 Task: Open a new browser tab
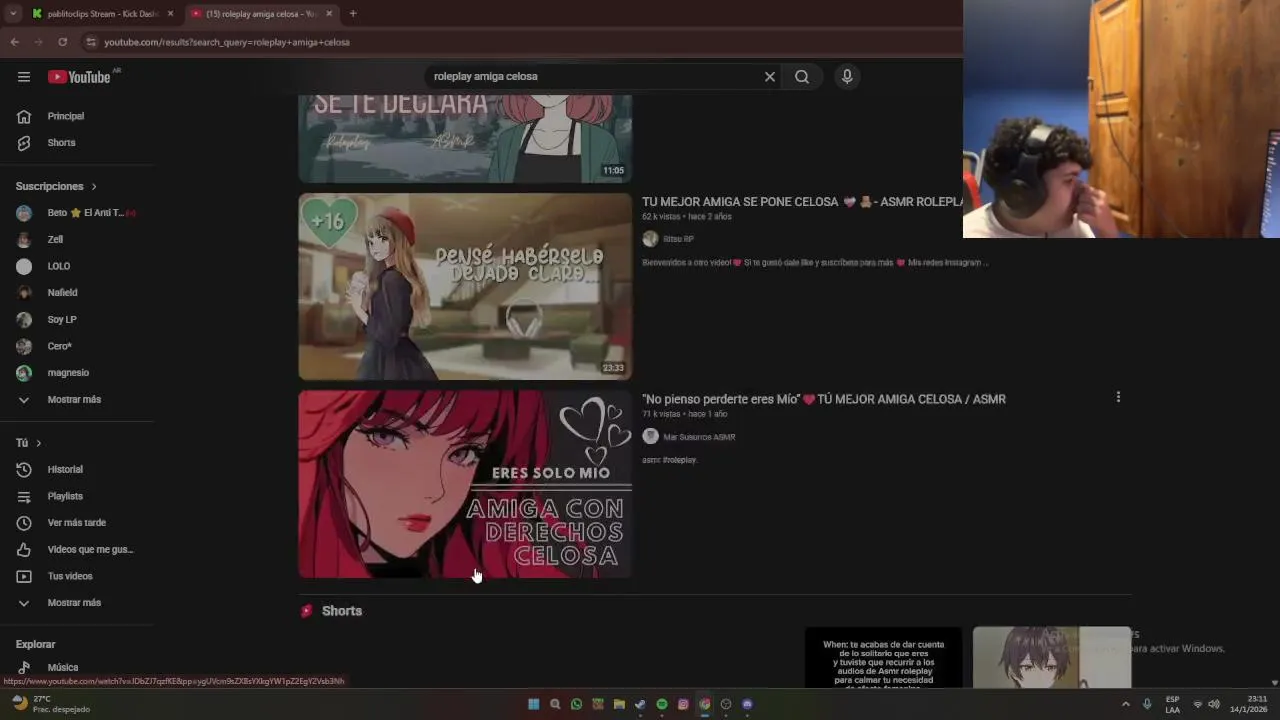(353, 14)
